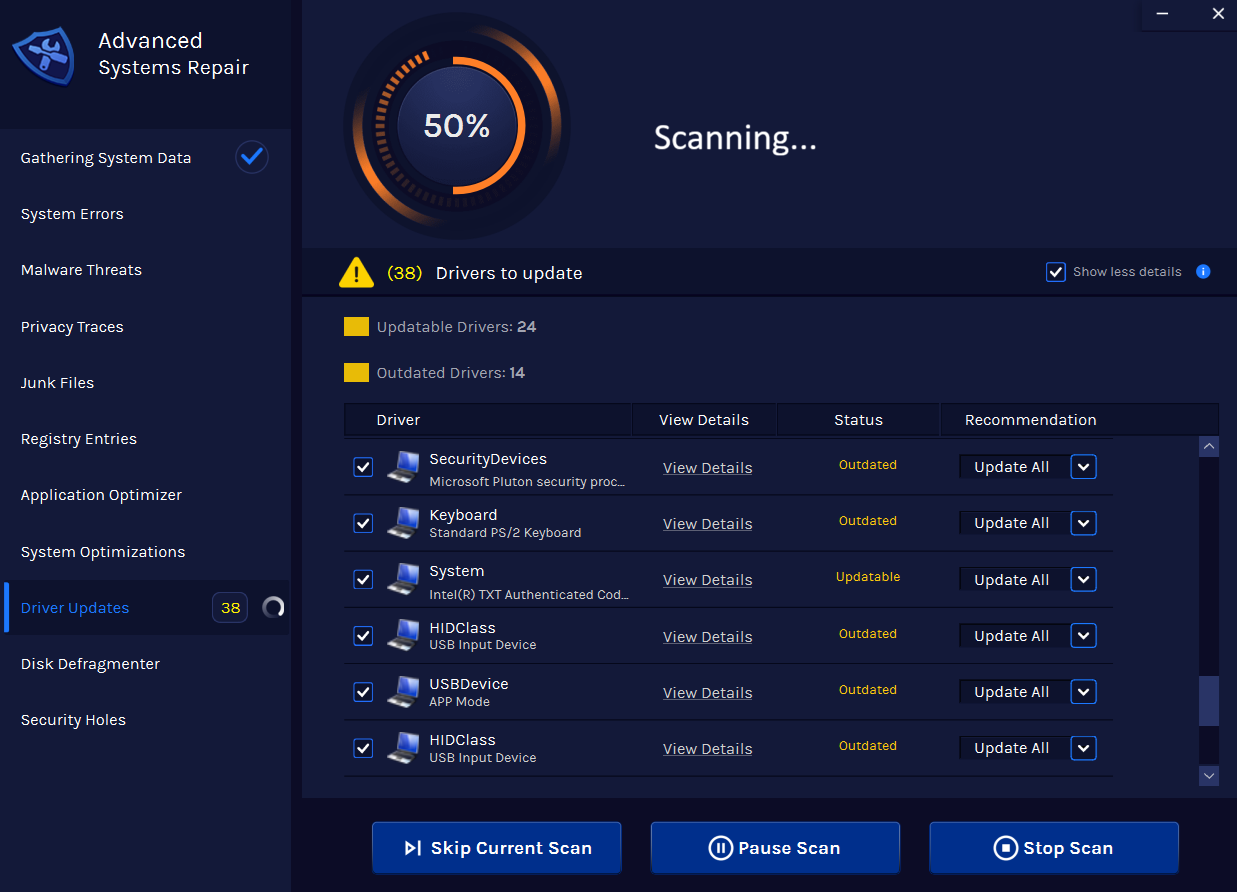Click Update All for SecurityDevices
The height and width of the screenshot is (892, 1237).
click(x=1011, y=467)
